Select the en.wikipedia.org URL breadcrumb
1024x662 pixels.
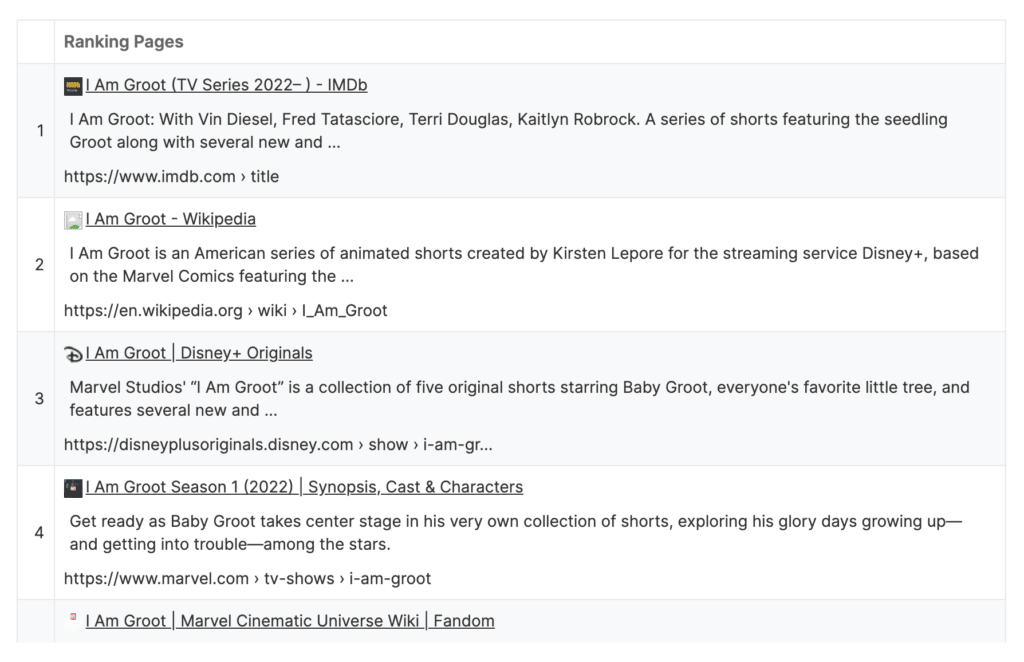click(x=225, y=310)
